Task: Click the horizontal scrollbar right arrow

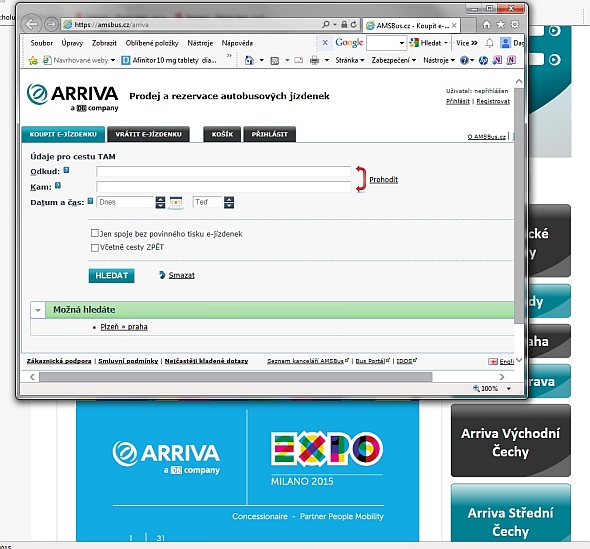Action: 502,377
